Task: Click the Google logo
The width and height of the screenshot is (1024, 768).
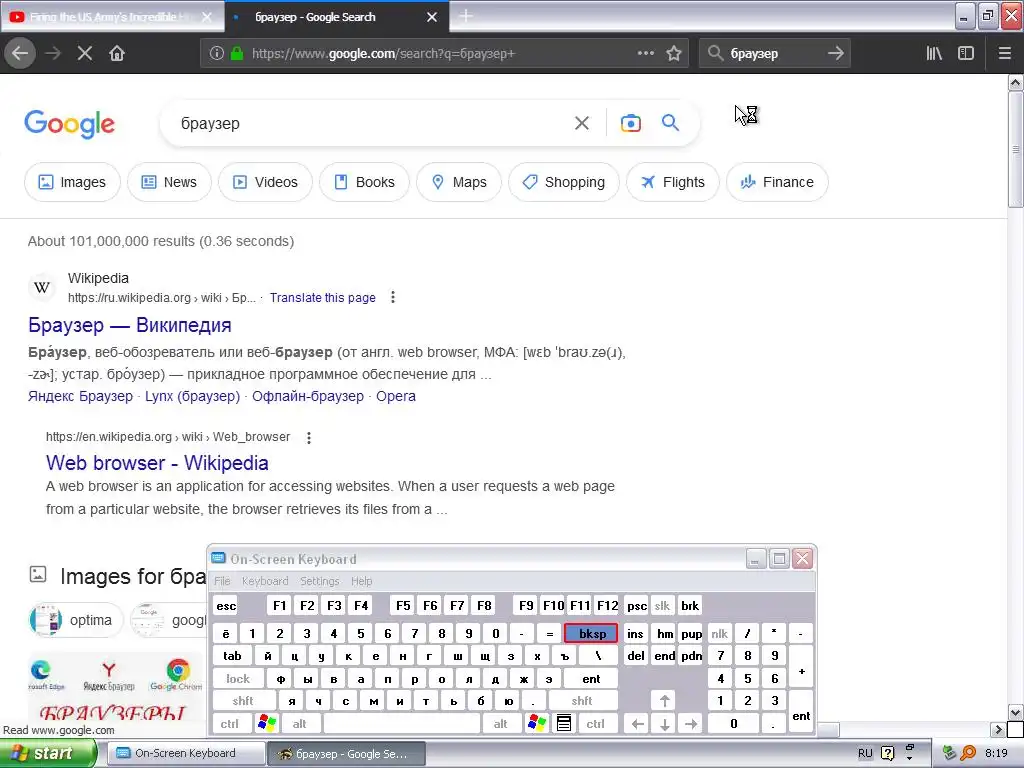Action: tap(70, 124)
